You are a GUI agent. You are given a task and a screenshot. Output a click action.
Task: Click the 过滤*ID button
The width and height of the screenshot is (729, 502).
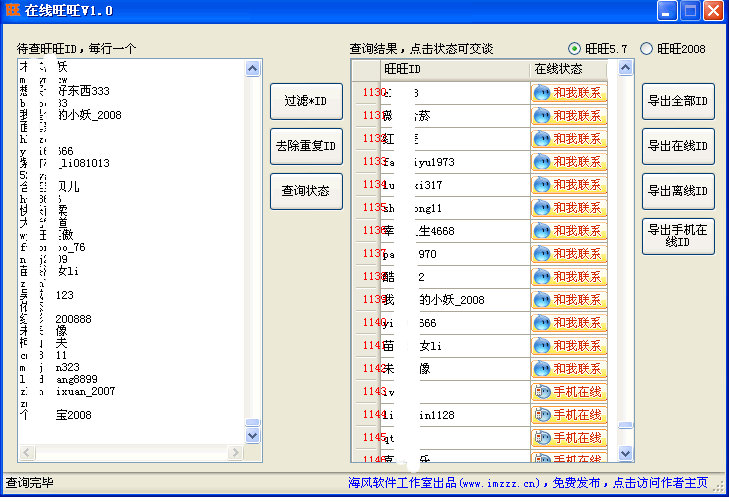click(x=306, y=101)
